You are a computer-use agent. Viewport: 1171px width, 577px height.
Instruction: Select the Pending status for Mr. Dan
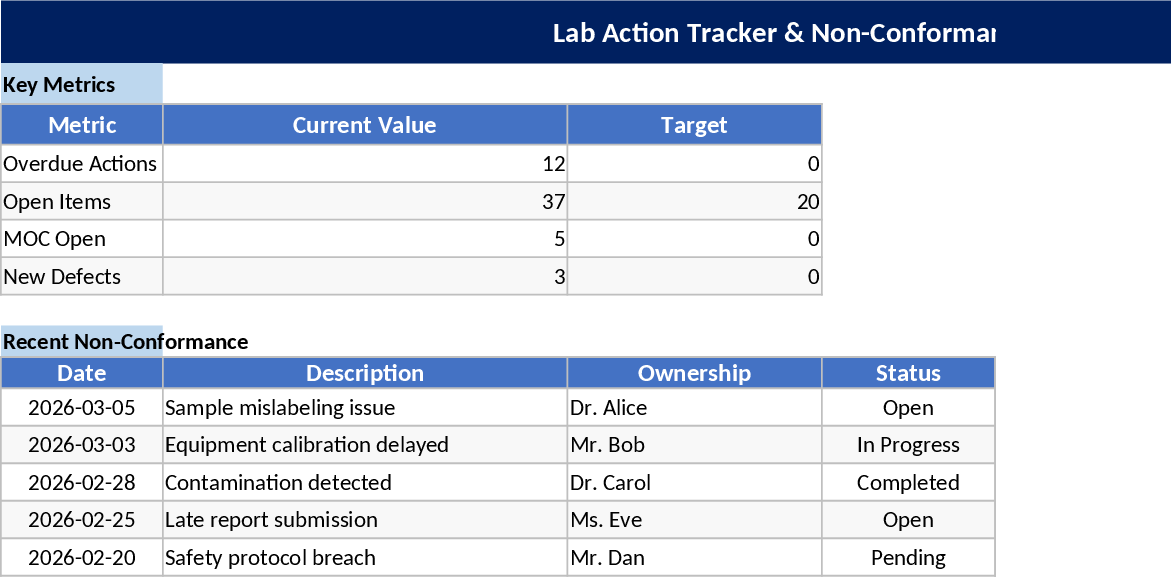908,558
